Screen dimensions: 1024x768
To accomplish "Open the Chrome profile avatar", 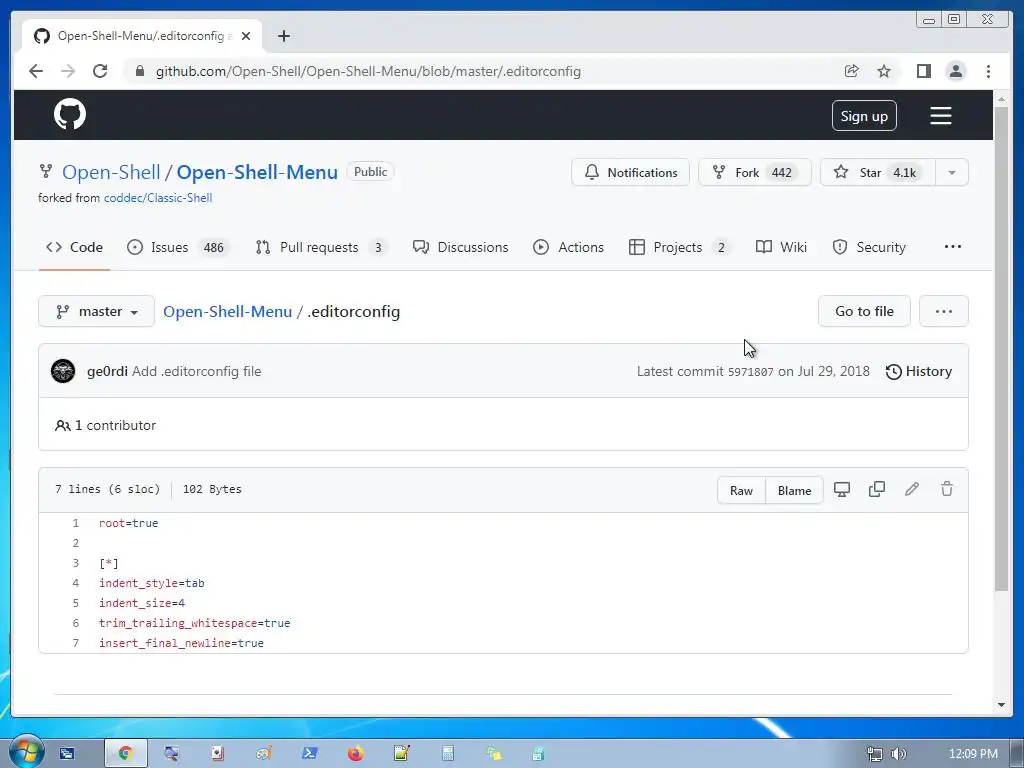I will (x=955, y=71).
